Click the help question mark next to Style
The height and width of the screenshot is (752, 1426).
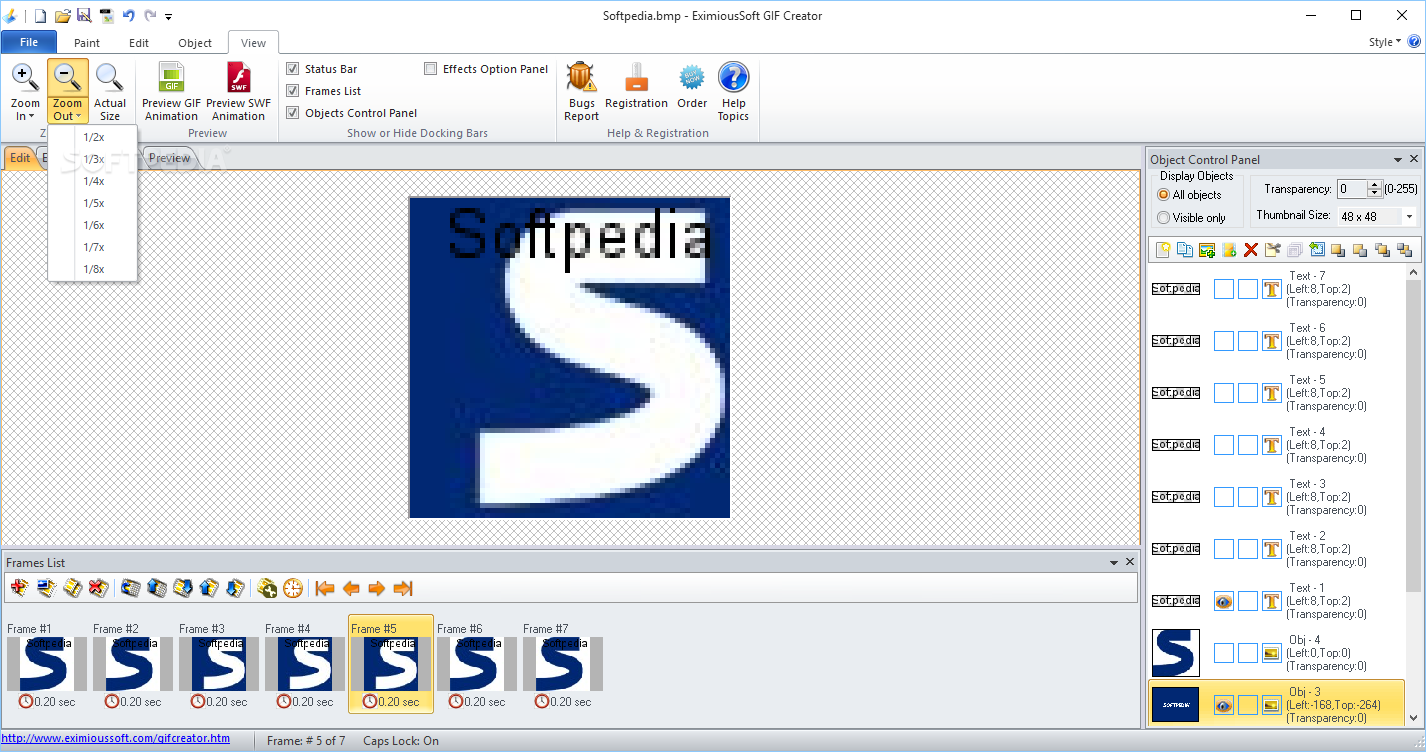(1414, 42)
